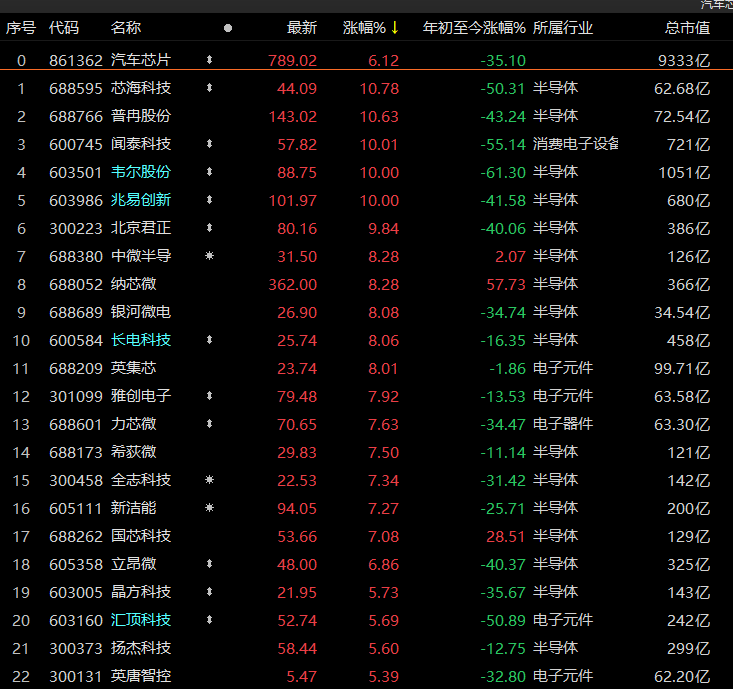Viewport: 733px width, 689px height.
Task: Select stock name 新洁能
Action: (x=133, y=508)
